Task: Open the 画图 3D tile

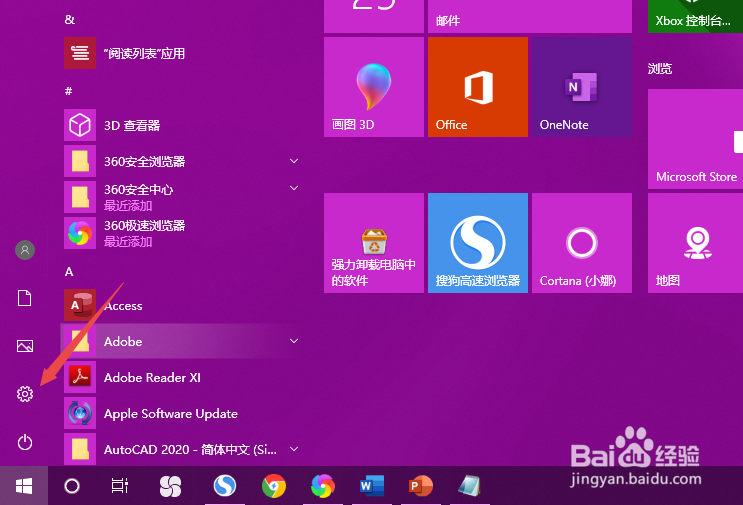Action: (x=374, y=87)
